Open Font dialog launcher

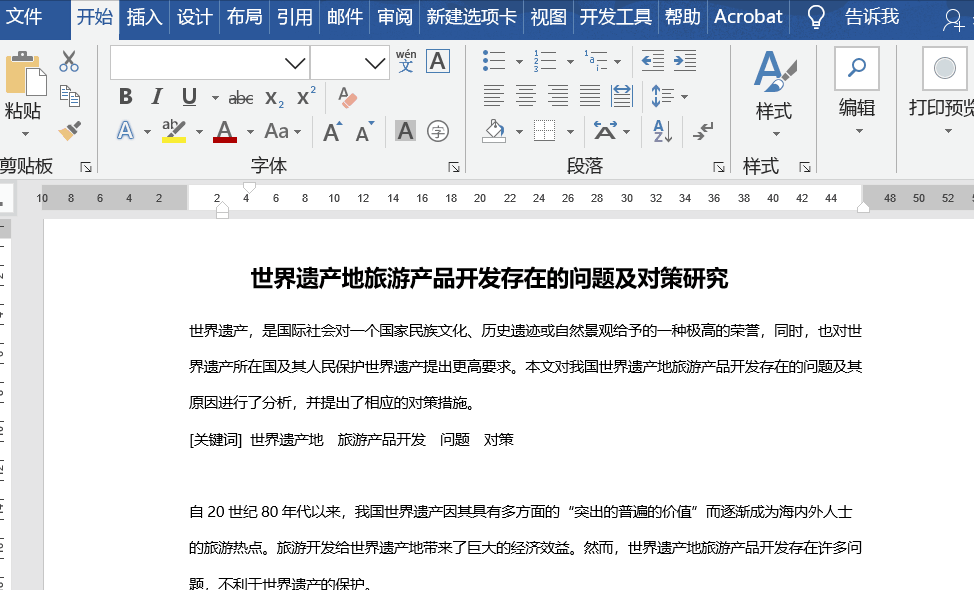(454, 167)
